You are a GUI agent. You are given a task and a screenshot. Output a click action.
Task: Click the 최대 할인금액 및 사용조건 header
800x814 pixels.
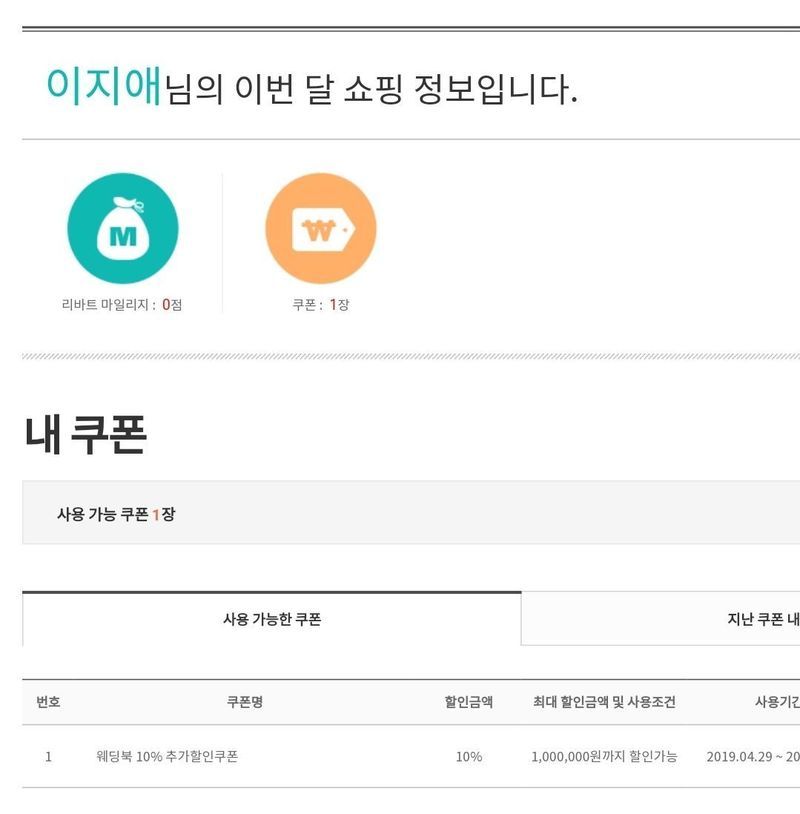(x=604, y=702)
